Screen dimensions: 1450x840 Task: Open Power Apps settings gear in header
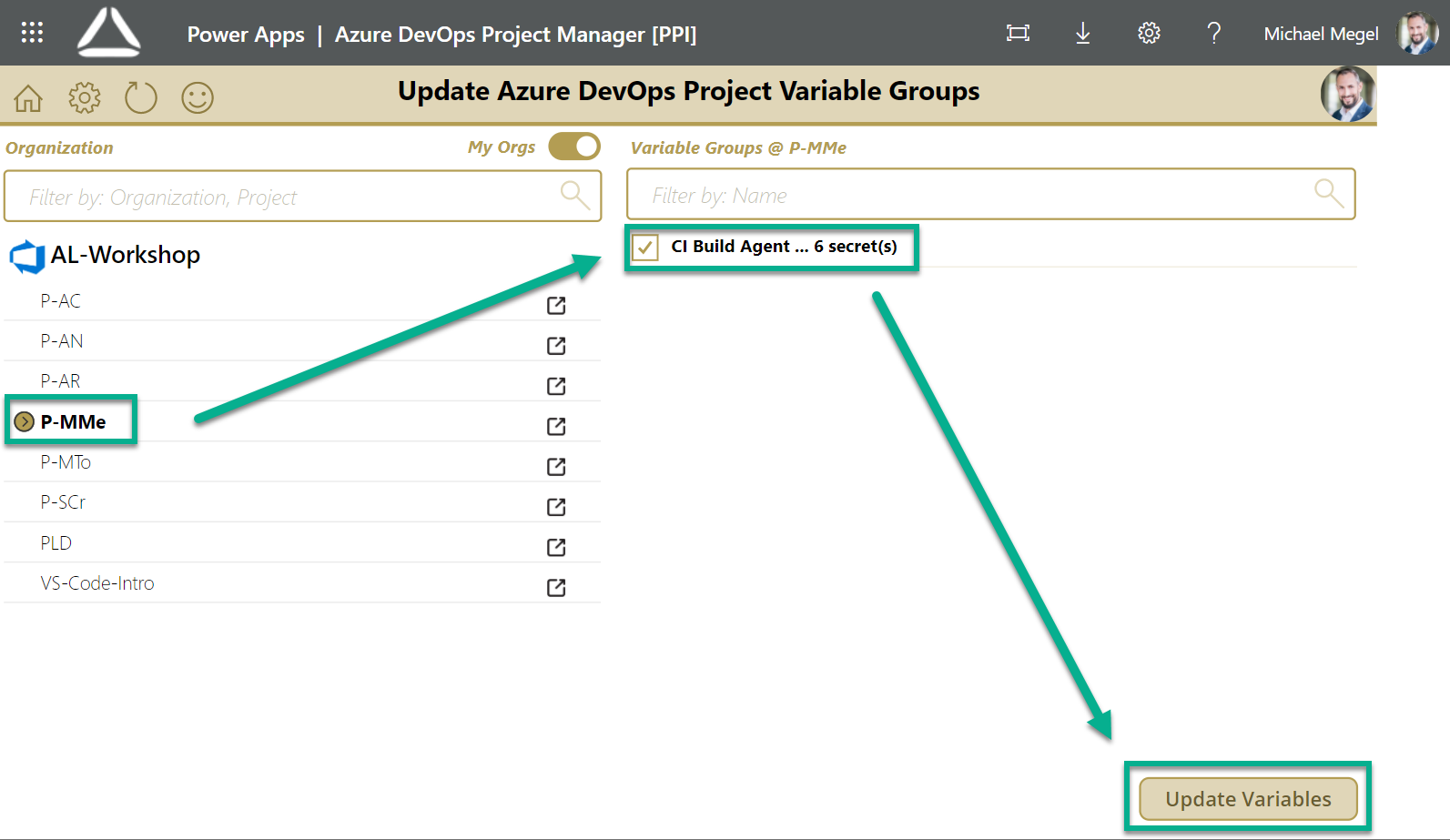[1149, 34]
